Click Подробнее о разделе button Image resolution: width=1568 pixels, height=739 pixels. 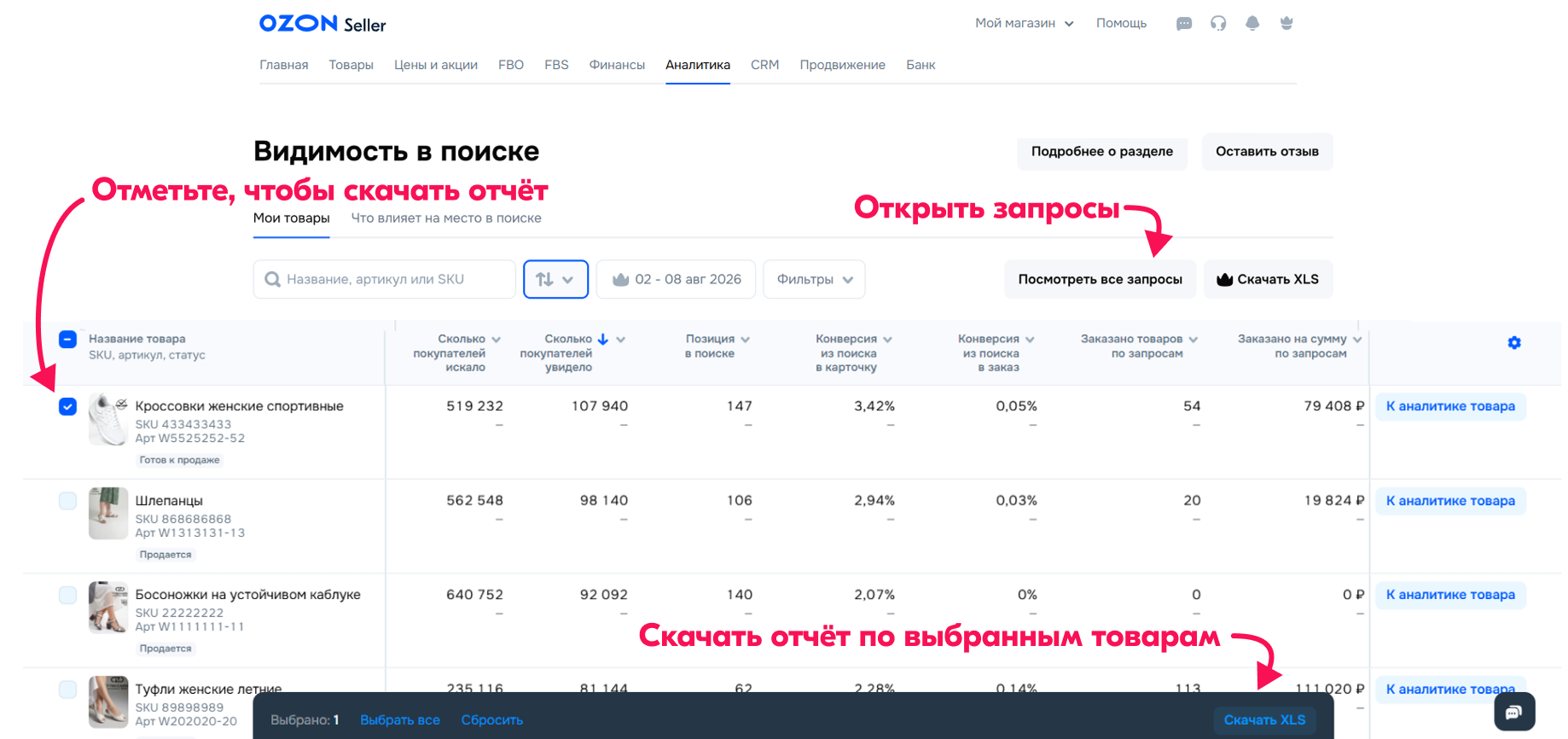1102,151
